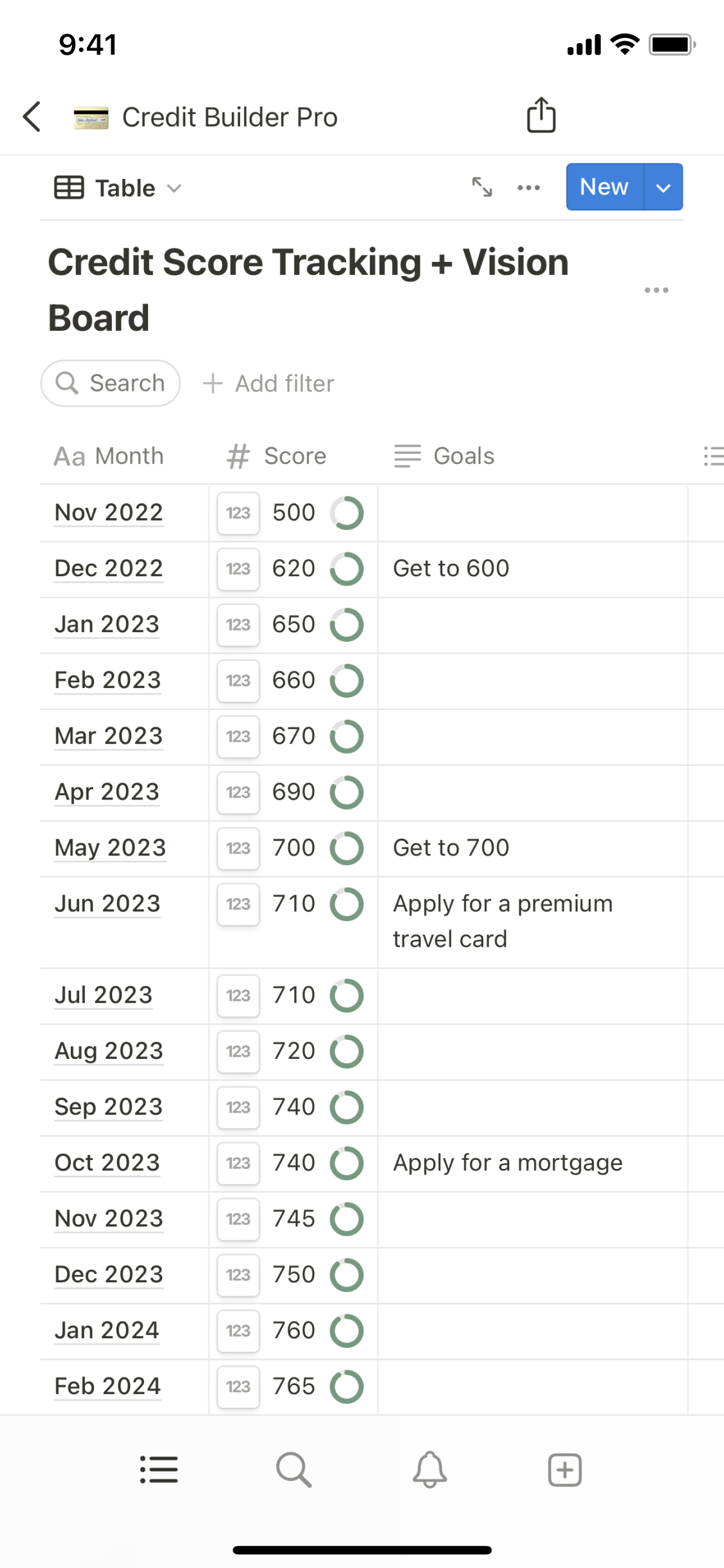Click Add filter
The width and height of the screenshot is (724, 1568).
269,384
